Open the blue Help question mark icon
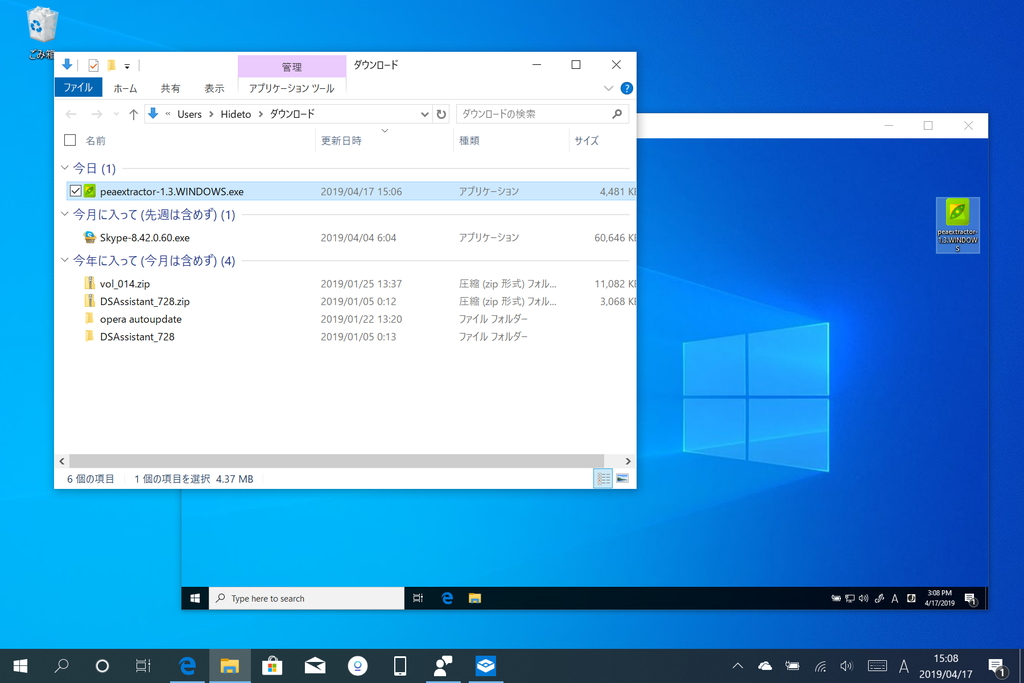The width and height of the screenshot is (1024, 683). pos(626,88)
